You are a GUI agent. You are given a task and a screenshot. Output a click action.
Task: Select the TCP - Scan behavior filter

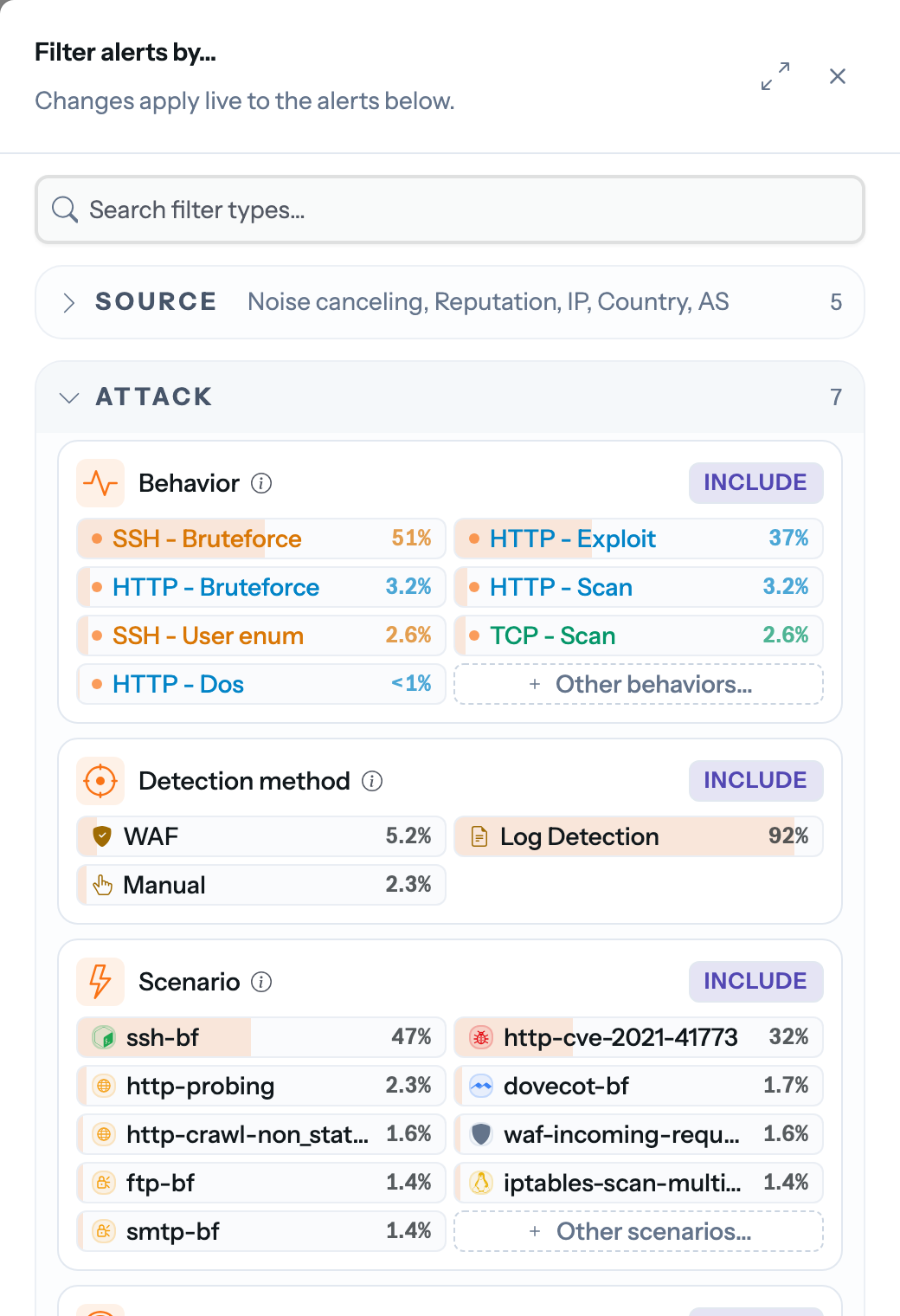639,635
